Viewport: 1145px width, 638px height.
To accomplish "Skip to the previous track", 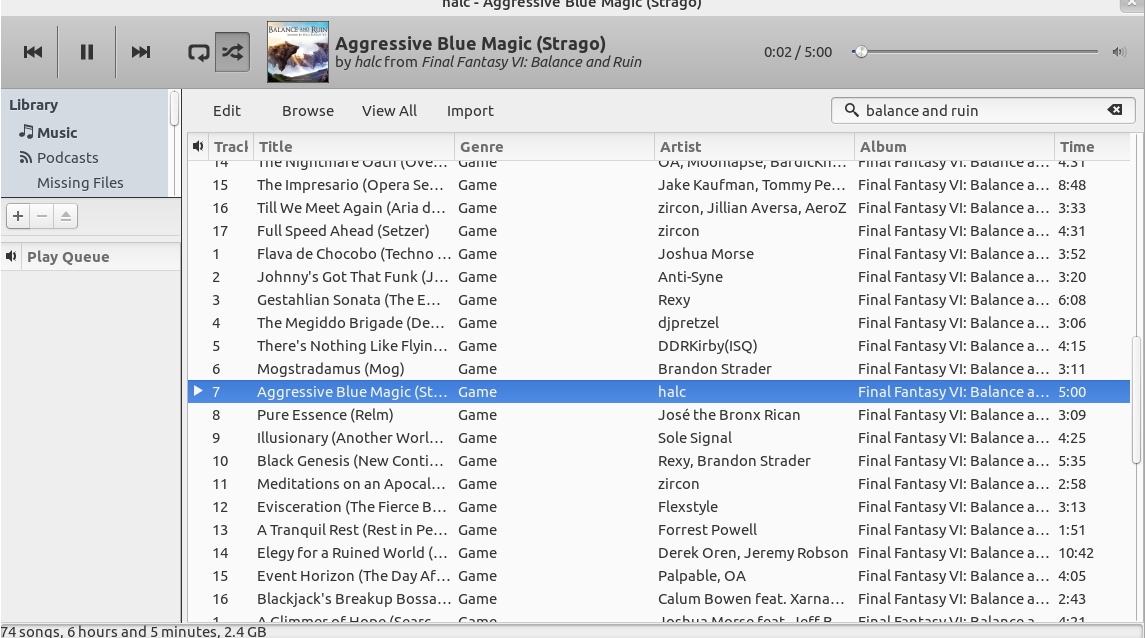I will (33, 52).
